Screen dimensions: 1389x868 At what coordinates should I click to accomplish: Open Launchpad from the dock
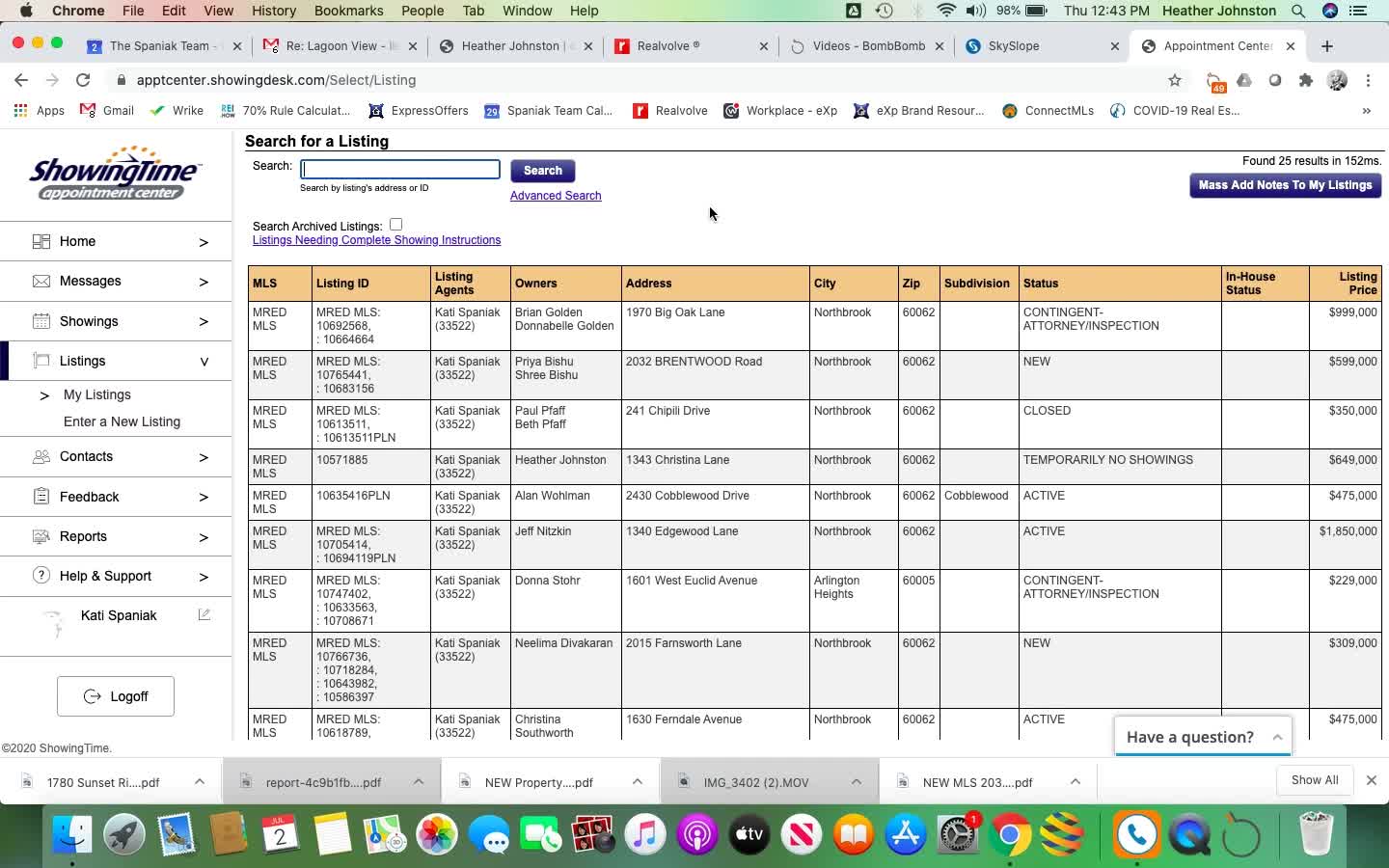point(124,834)
